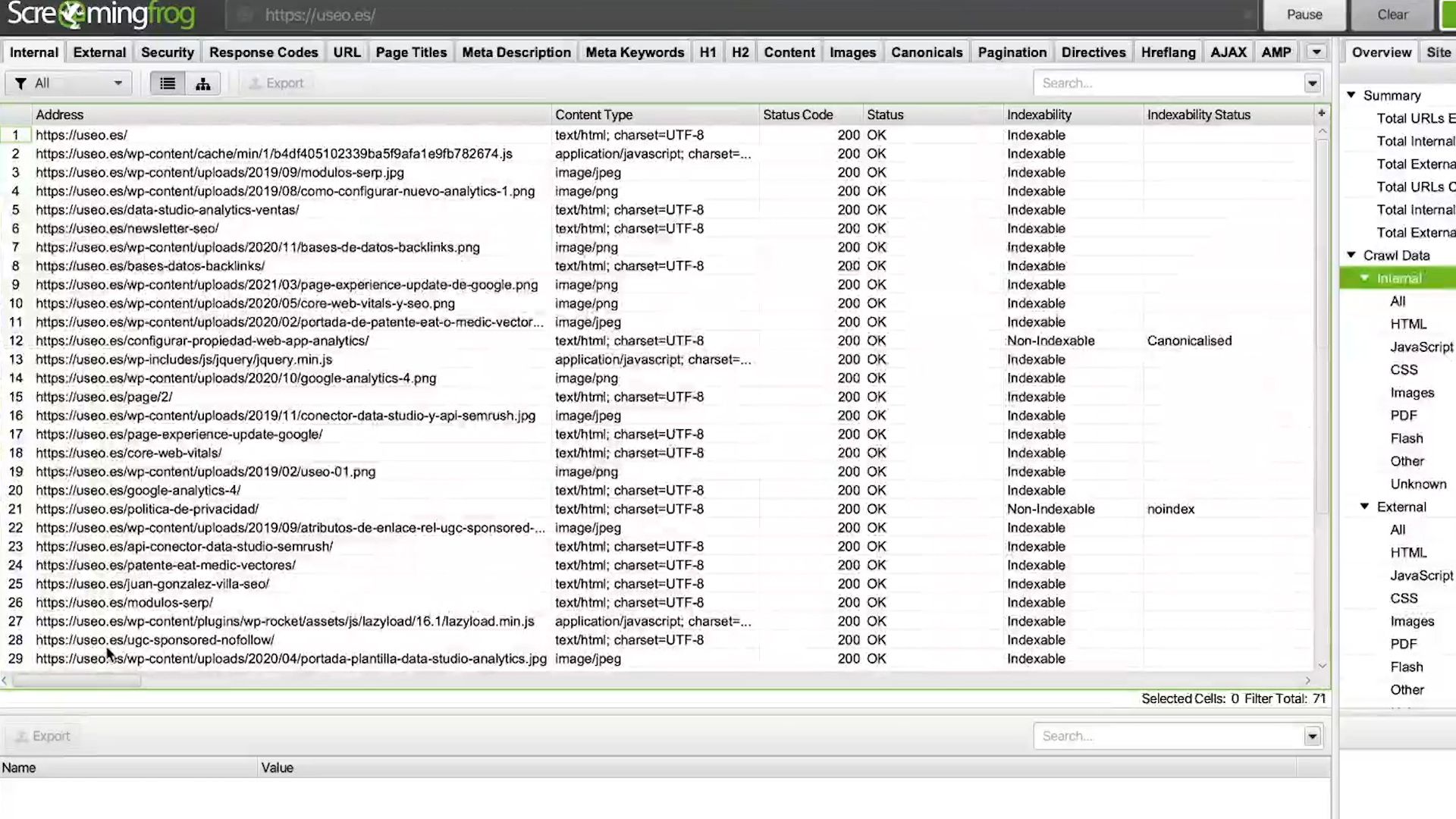
Task: Open Meta Keywords tab
Action: pyautogui.click(x=635, y=52)
